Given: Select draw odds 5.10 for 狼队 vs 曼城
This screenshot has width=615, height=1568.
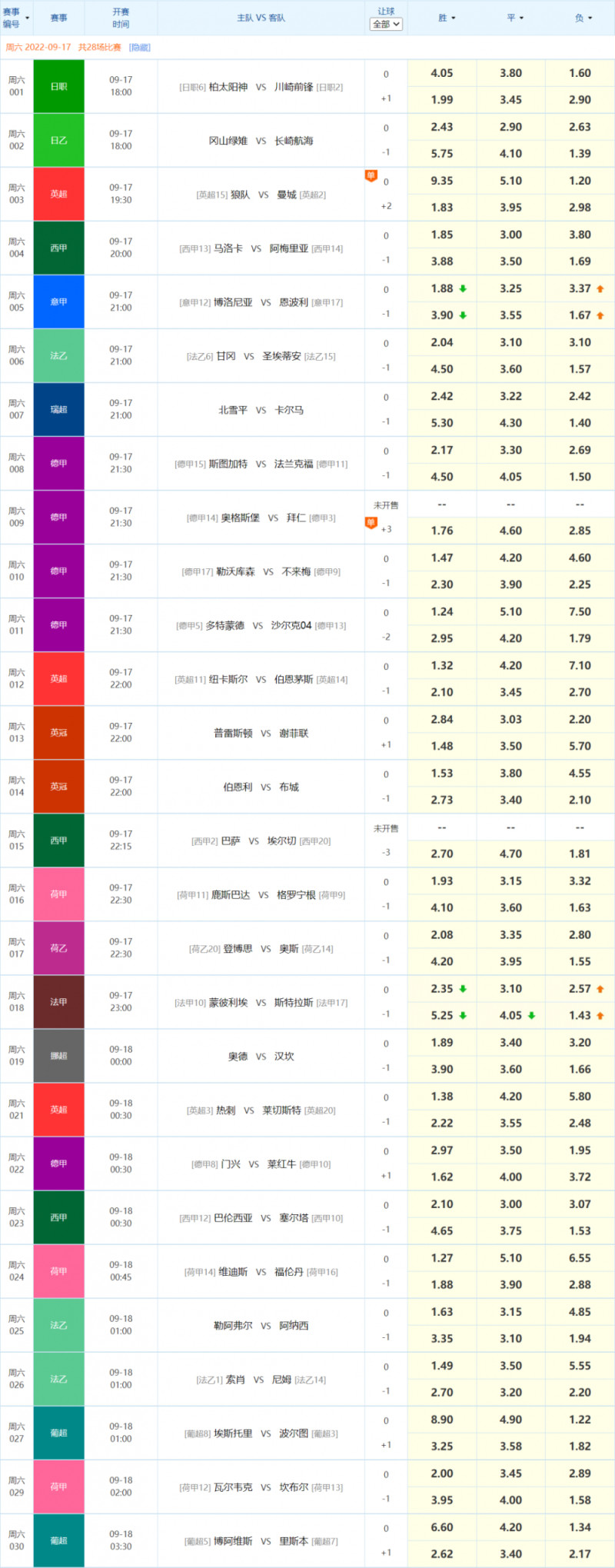Looking at the screenshot, I should click(510, 181).
